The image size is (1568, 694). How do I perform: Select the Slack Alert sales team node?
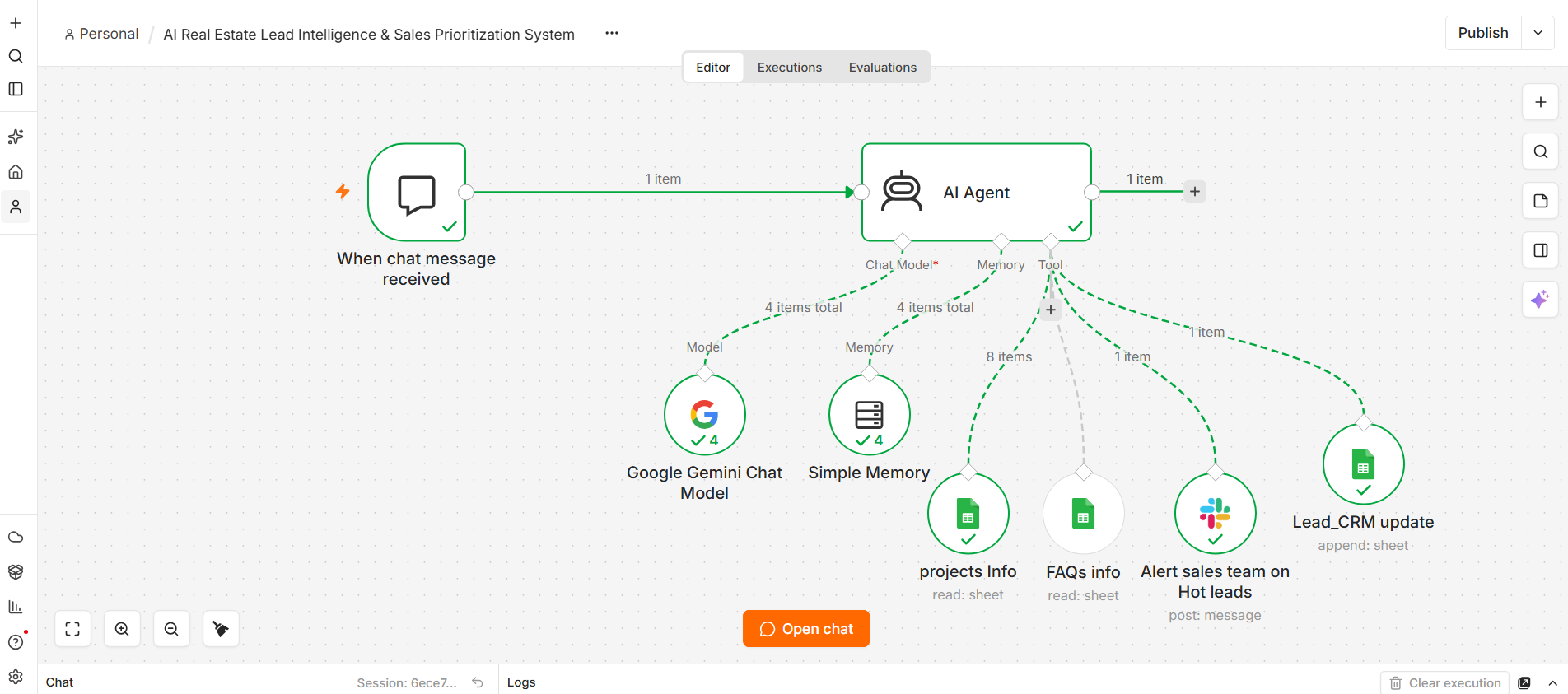point(1216,514)
